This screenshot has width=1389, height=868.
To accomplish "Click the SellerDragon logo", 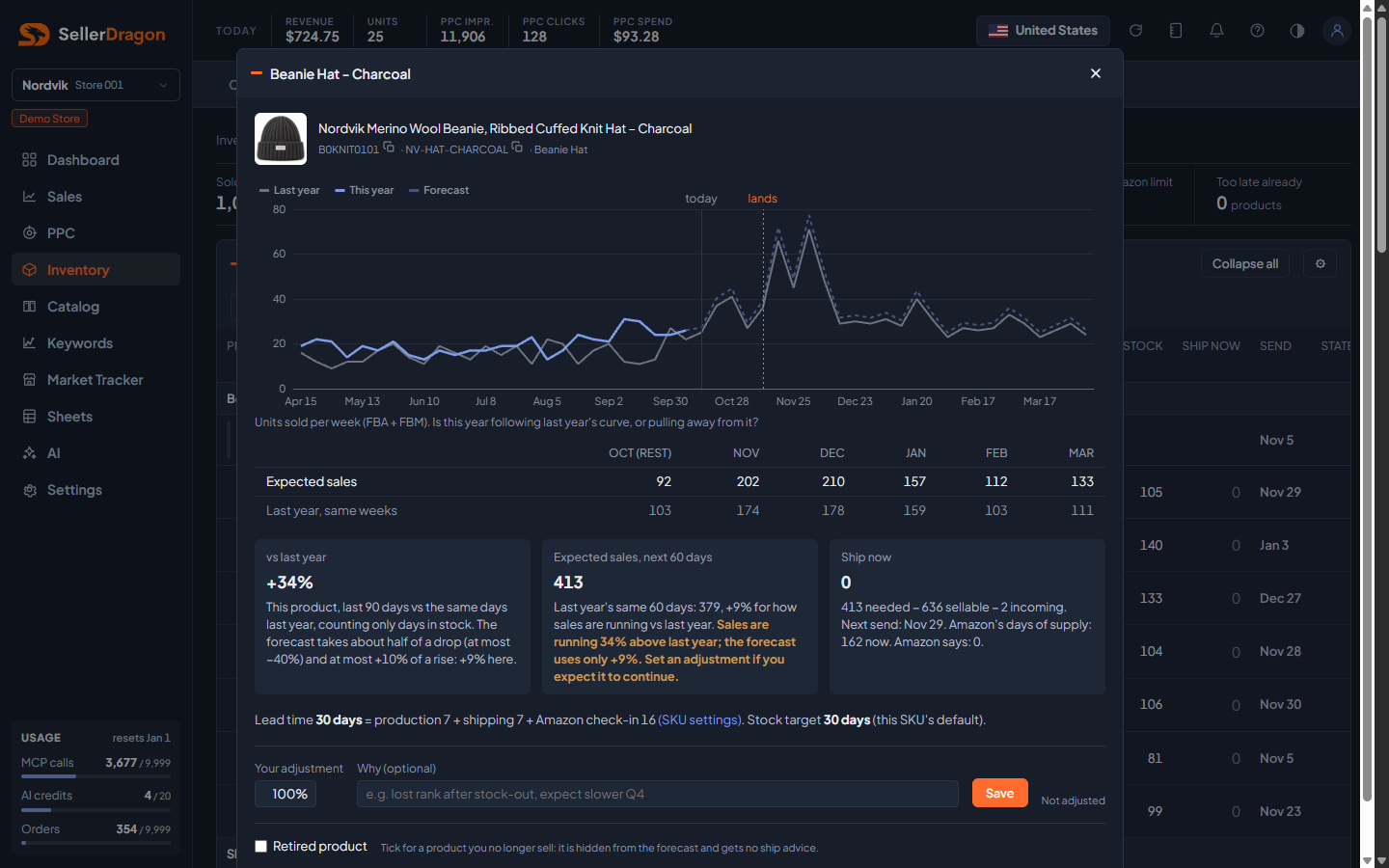I will click(x=93, y=35).
